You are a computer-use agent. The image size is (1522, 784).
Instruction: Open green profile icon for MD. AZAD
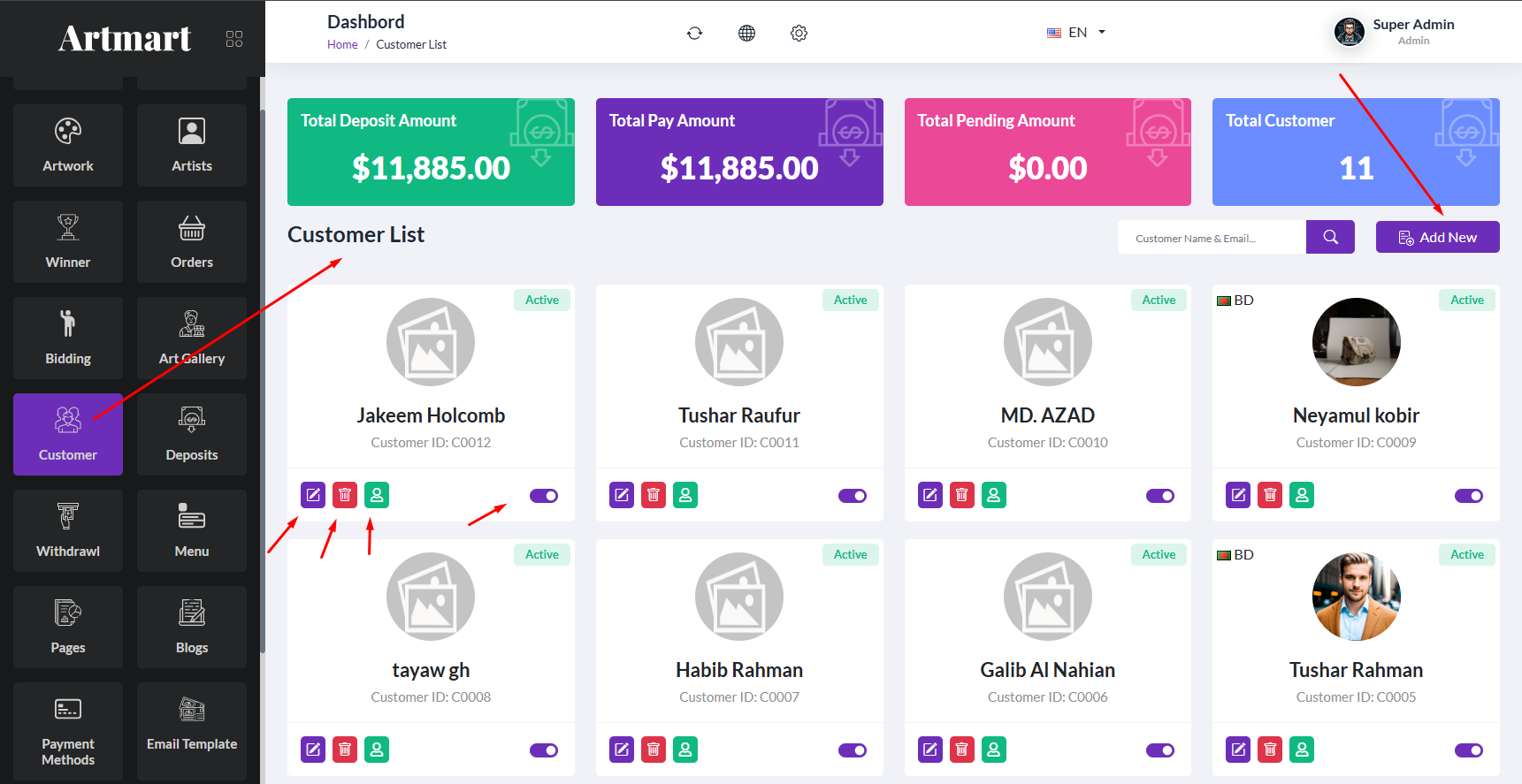pos(993,495)
